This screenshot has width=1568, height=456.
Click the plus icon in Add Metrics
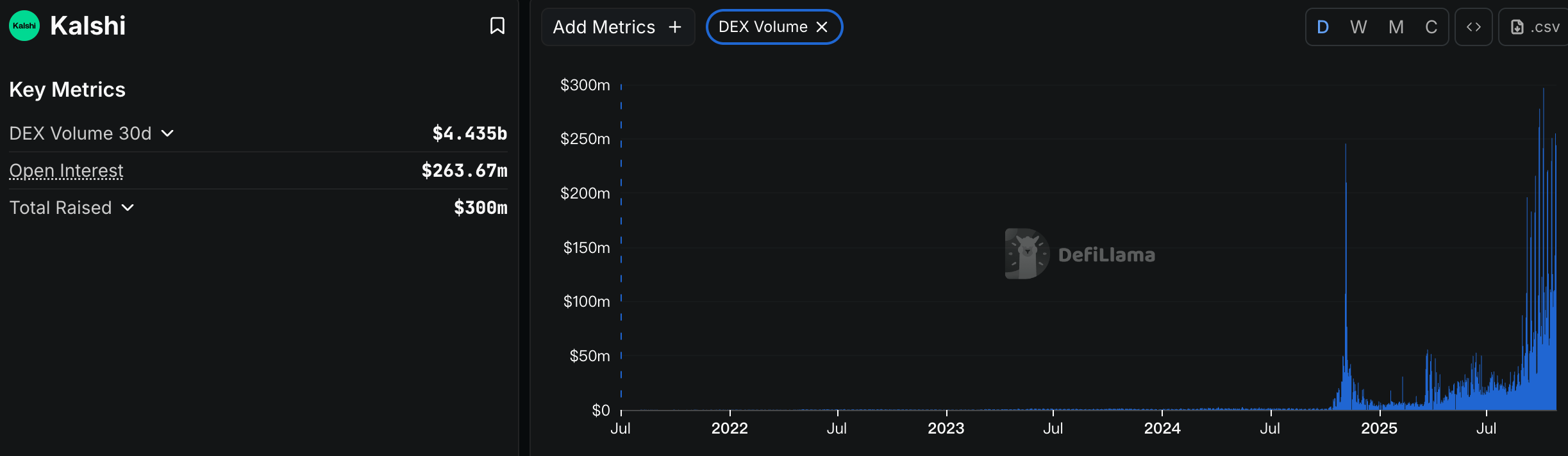pos(675,27)
